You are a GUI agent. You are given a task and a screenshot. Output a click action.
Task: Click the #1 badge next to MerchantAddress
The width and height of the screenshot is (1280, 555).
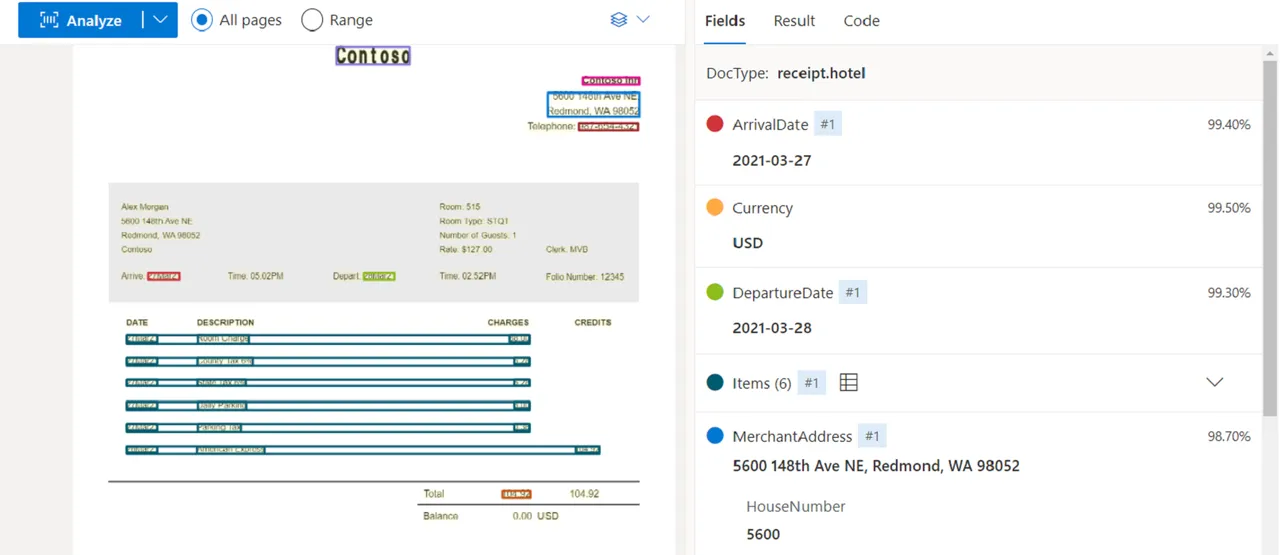(873, 436)
